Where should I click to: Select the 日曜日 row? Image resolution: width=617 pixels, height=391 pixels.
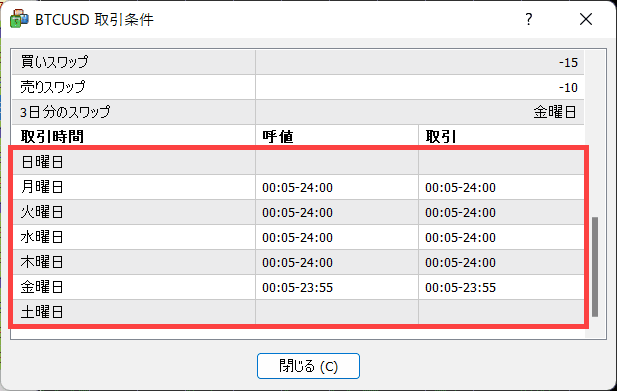(x=298, y=162)
